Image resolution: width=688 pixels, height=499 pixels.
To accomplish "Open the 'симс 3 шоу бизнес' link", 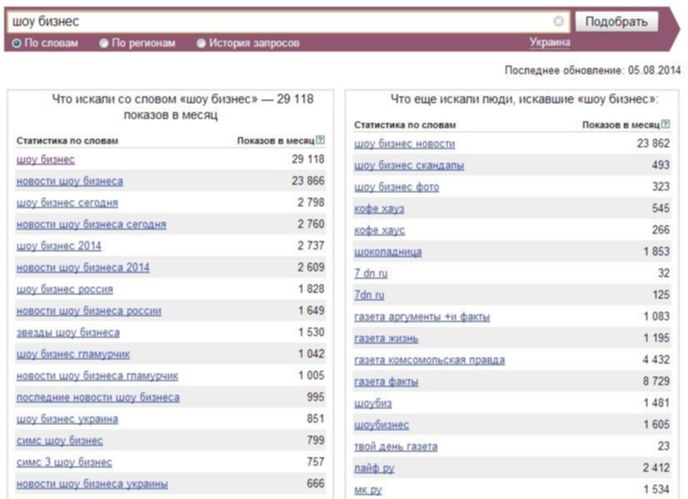I will coord(64,462).
